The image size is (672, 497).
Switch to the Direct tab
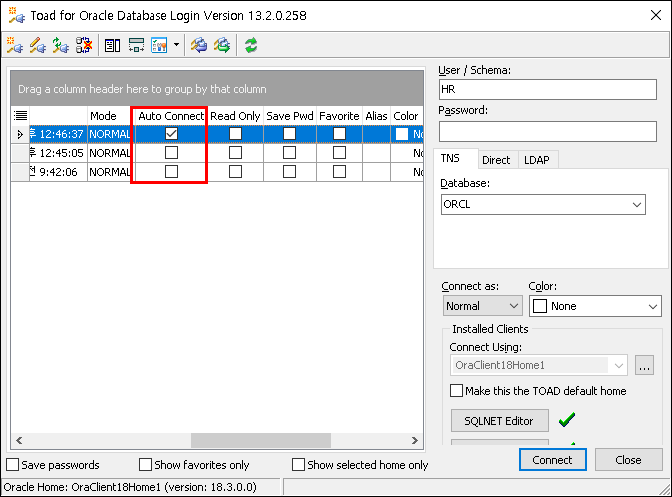496,160
